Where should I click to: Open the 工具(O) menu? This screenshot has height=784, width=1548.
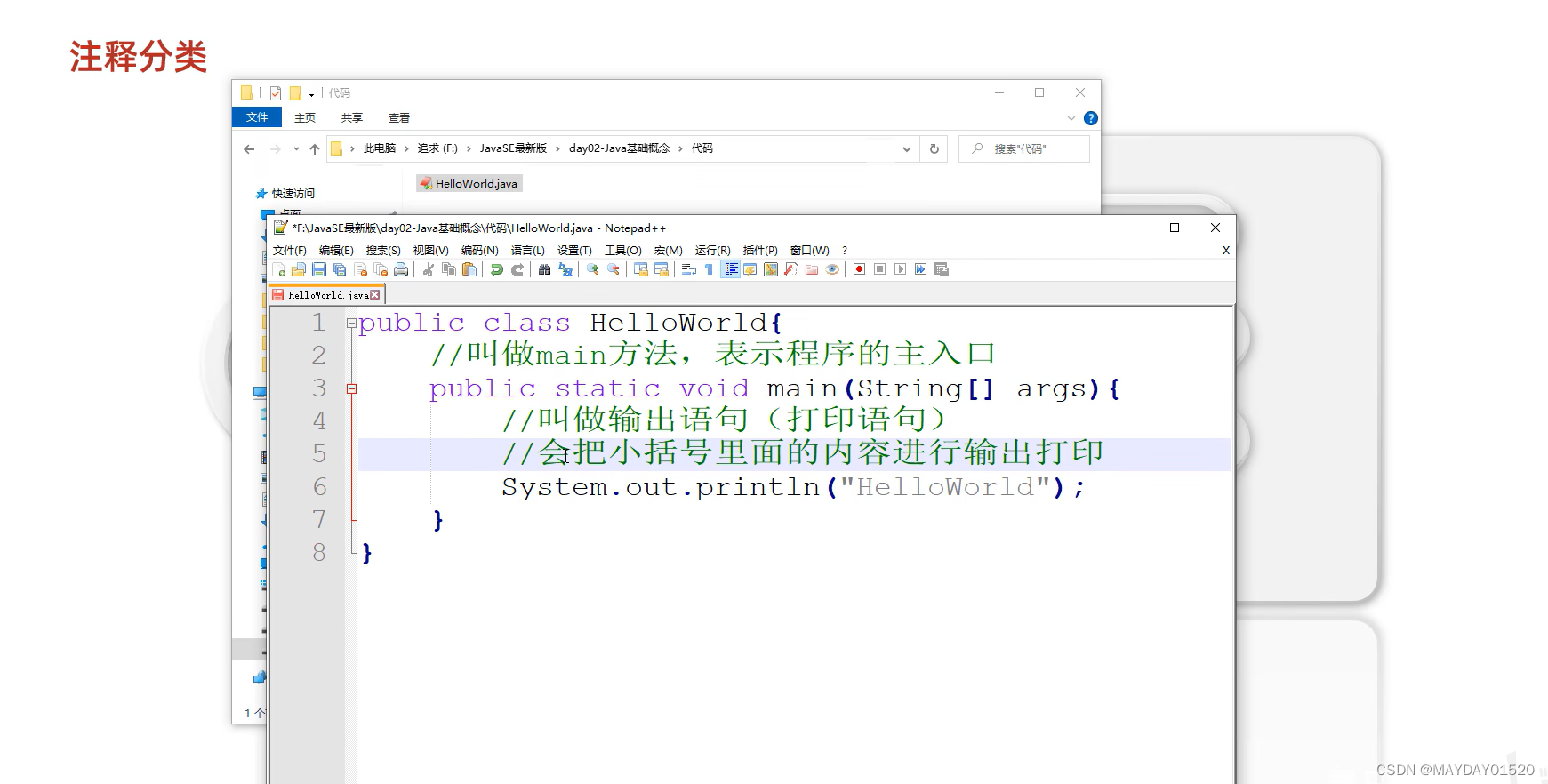pos(622,251)
